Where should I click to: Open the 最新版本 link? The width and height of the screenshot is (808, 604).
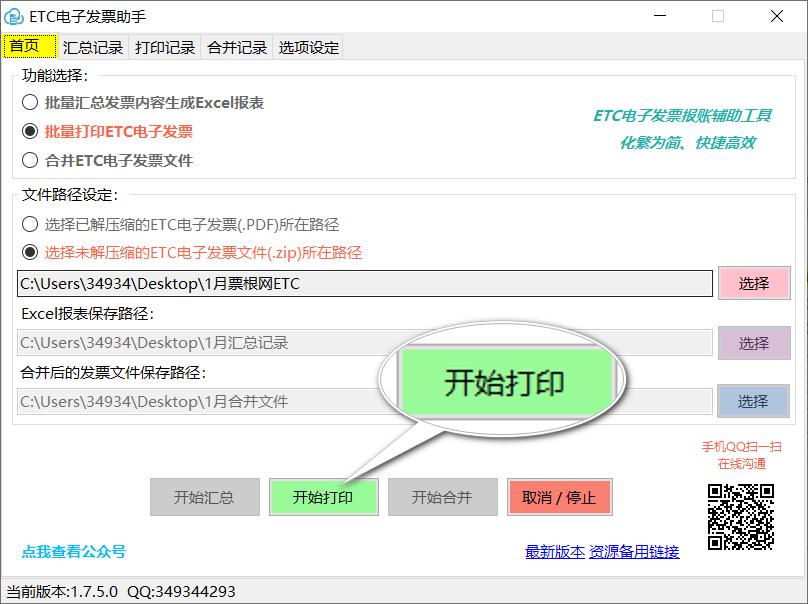554,552
